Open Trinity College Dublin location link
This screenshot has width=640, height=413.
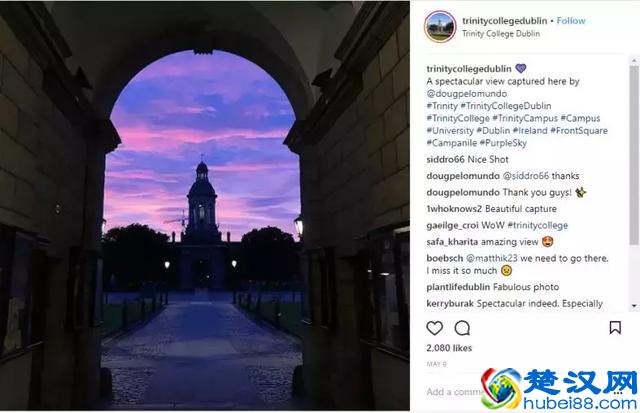tap(501, 34)
